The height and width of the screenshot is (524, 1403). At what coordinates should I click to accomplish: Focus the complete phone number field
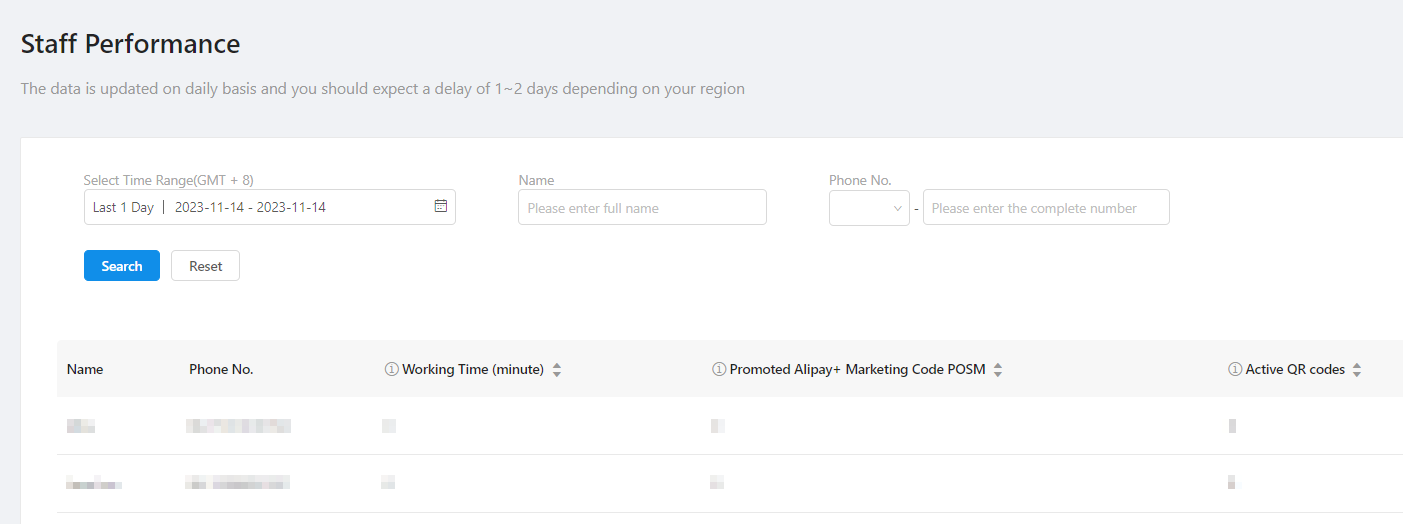(x=1045, y=208)
